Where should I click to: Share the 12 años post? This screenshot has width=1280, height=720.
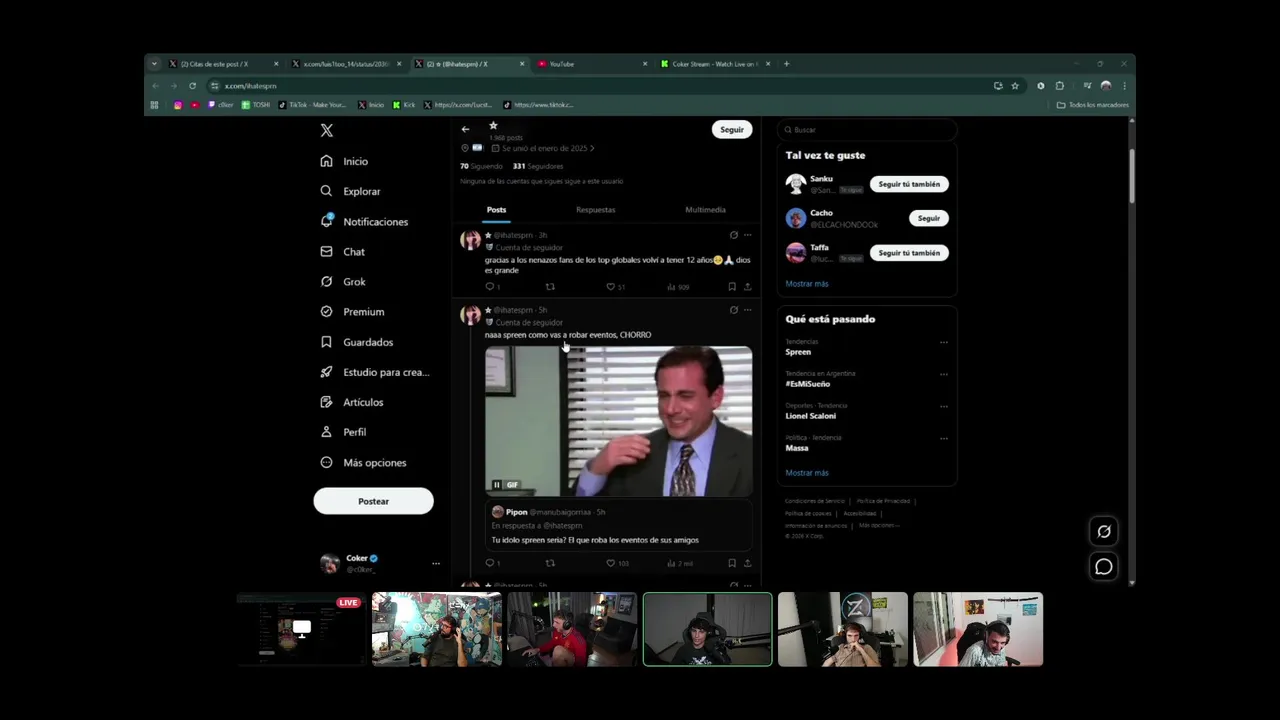coord(747,287)
